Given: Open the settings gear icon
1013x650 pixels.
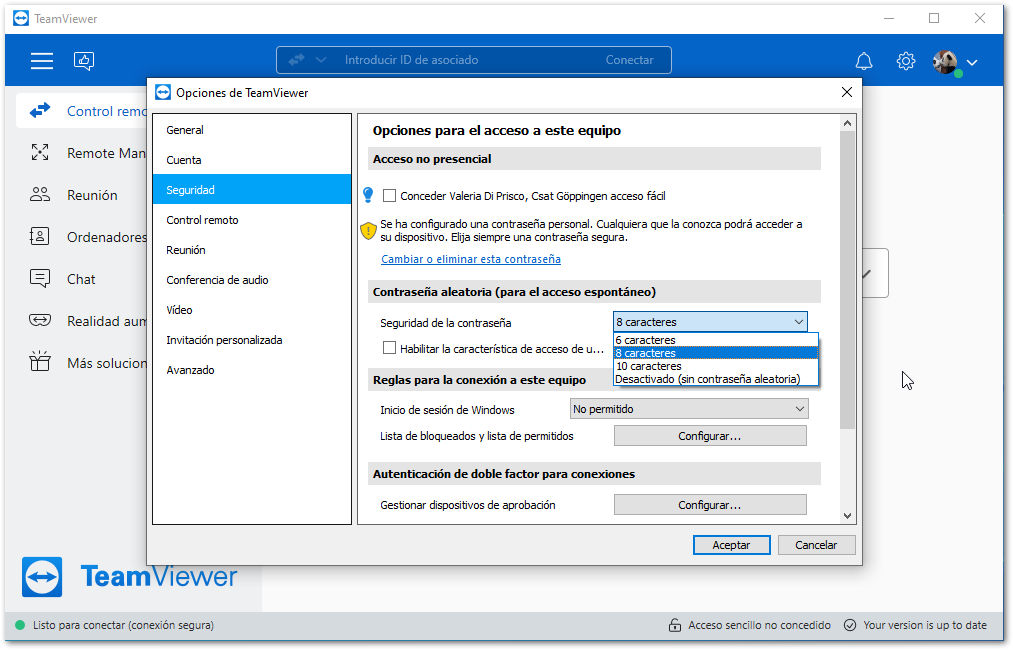Looking at the screenshot, I should (906, 61).
